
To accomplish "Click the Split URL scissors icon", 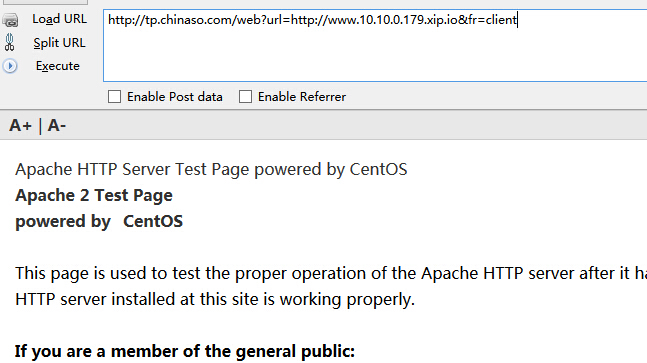I will [x=9, y=42].
